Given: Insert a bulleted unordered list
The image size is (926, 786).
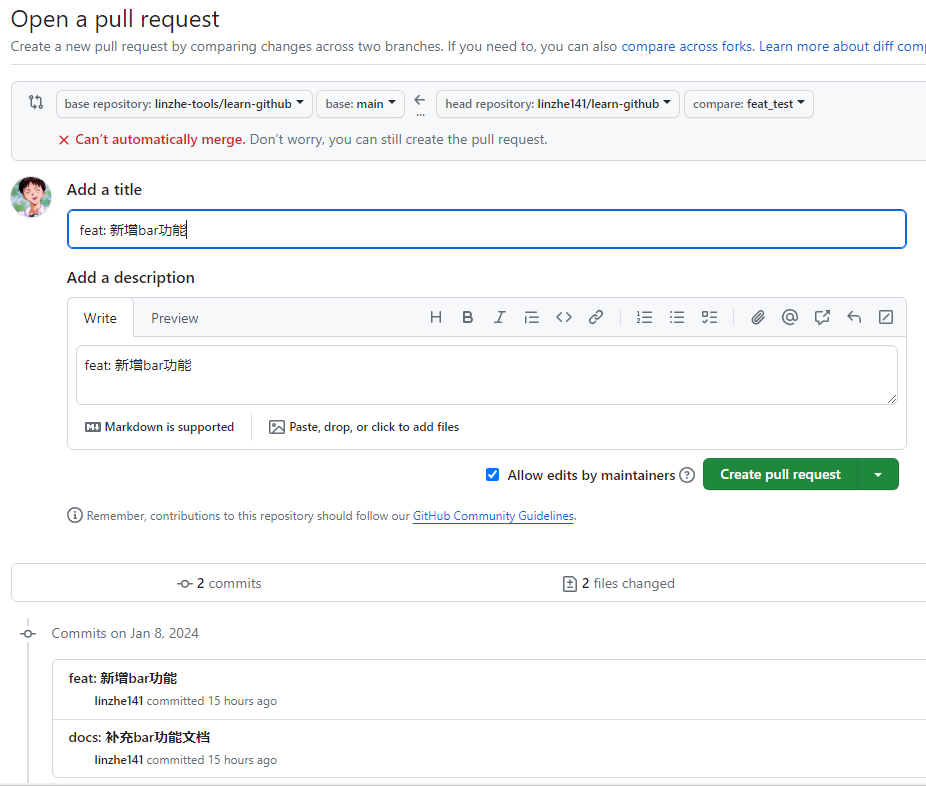Looking at the screenshot, I should (677, 318).
